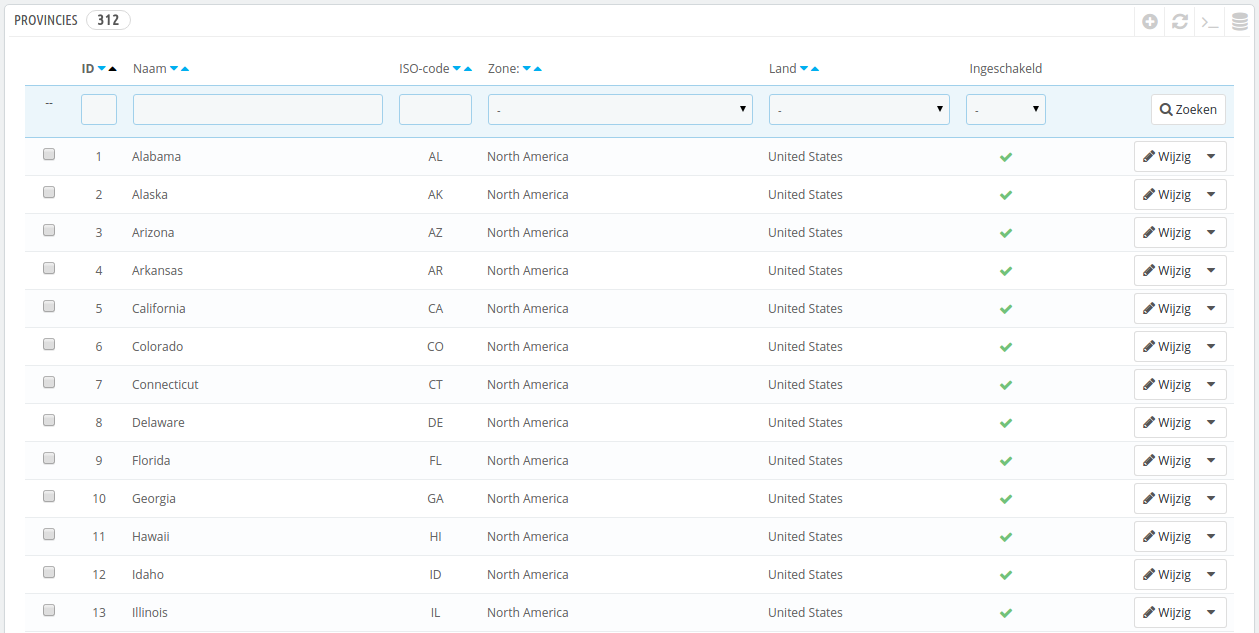Screen dimensions: 1259x633
Task: Click the Connecticut name cell
Action: pos(165,385)
